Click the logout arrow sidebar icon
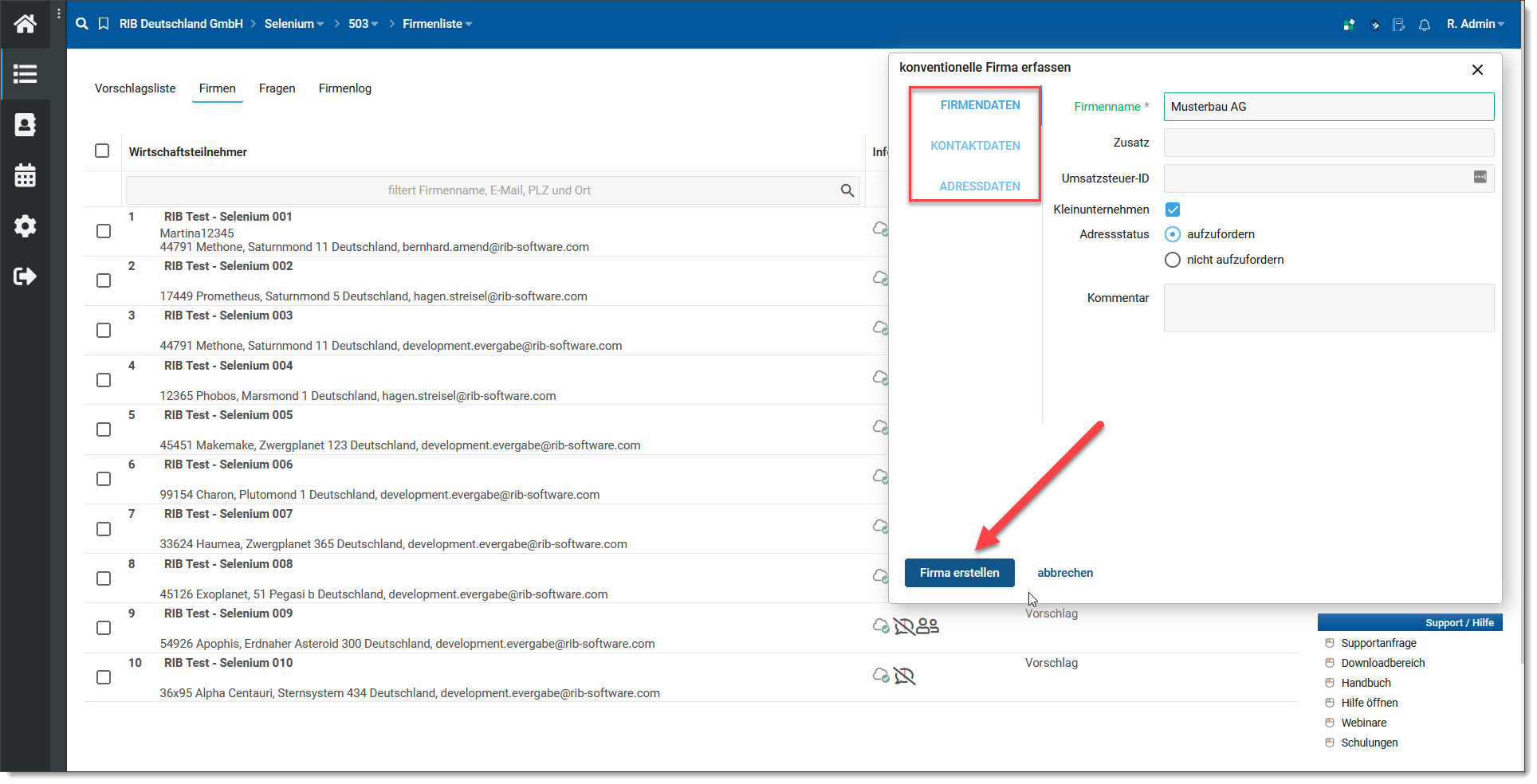The height and width of the screenshot is (784, 1537). point(25,276)
